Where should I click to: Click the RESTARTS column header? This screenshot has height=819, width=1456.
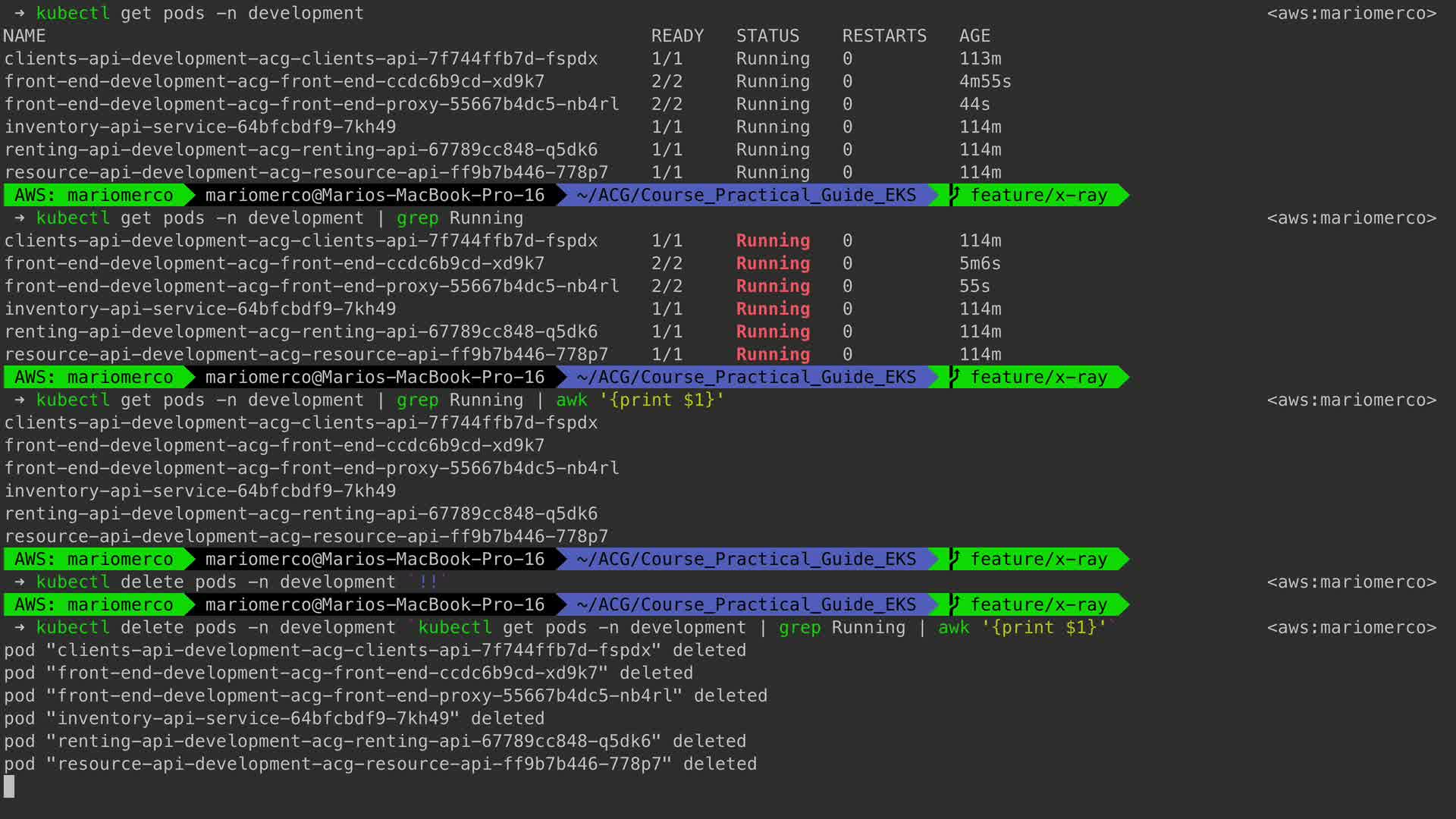[884, 36]
